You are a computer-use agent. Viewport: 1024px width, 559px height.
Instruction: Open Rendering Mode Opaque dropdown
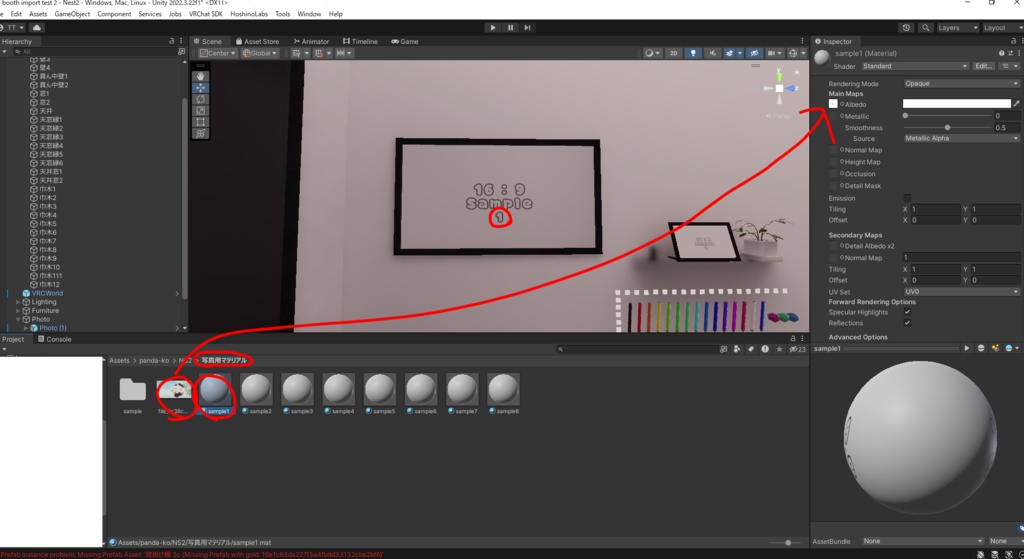point(961,84)
